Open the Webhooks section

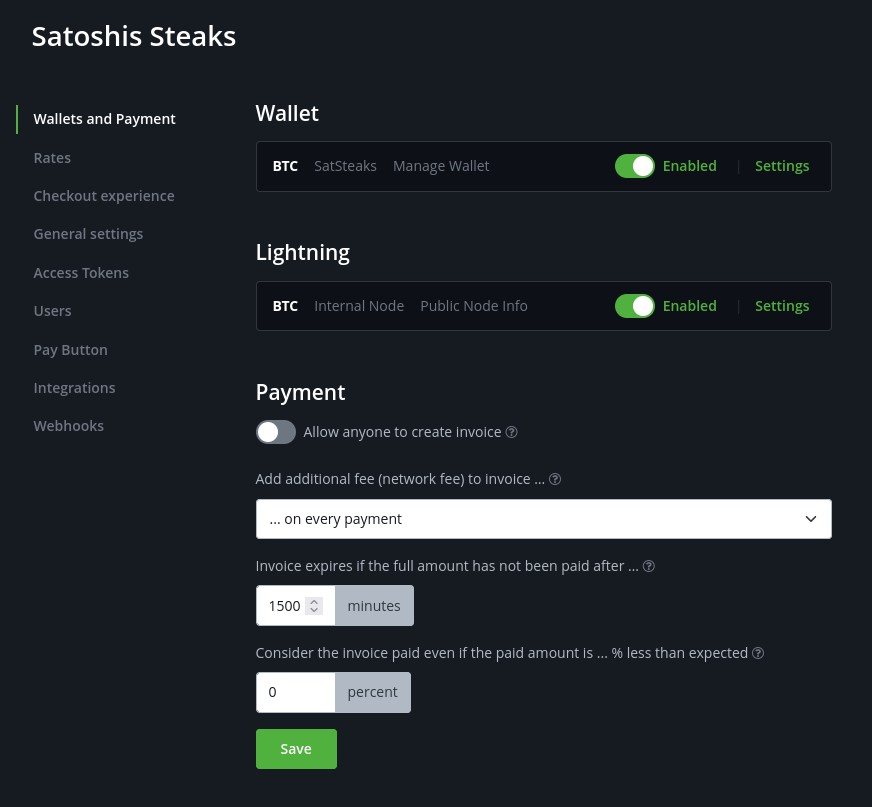pos(68,426)
